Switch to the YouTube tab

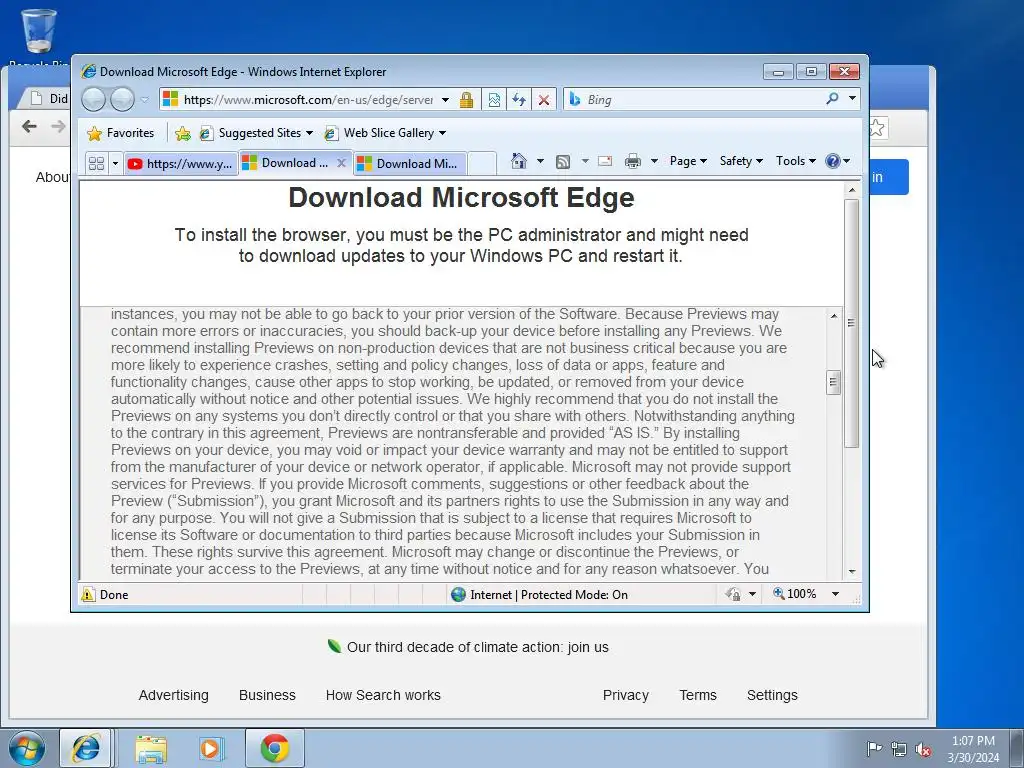(x=180, y=163)
